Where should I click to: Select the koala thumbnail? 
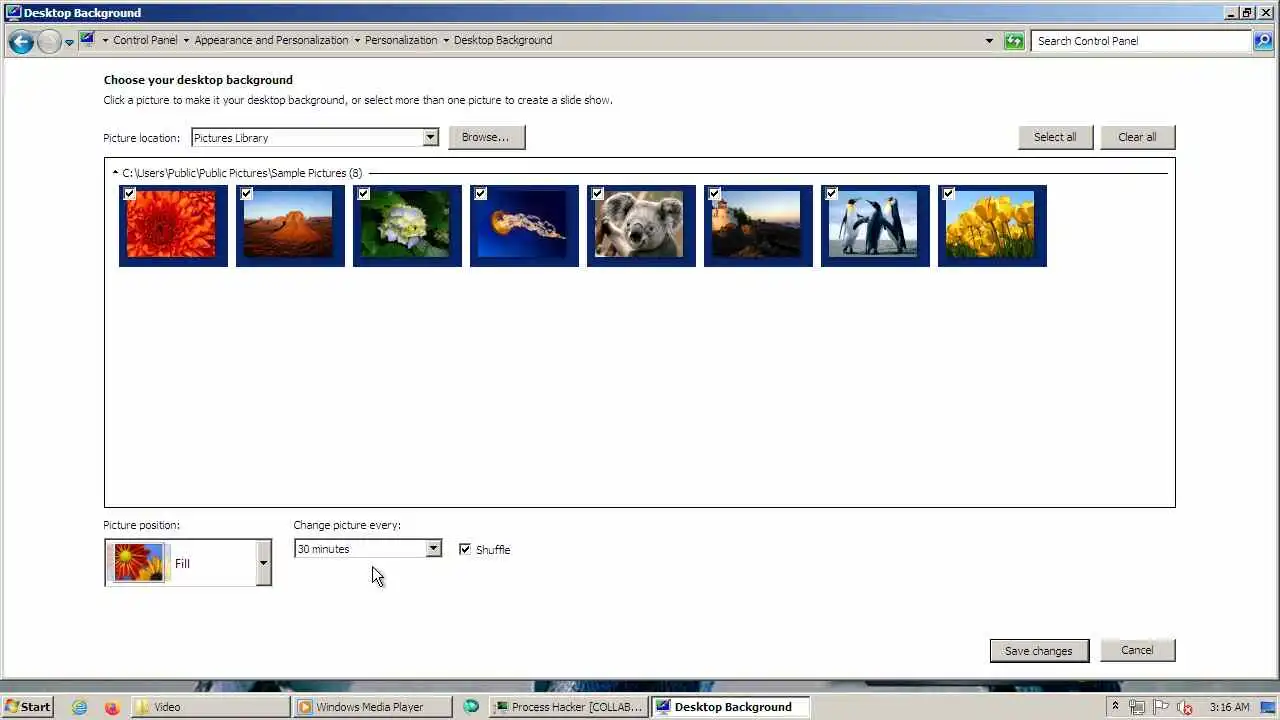(641, 226)
